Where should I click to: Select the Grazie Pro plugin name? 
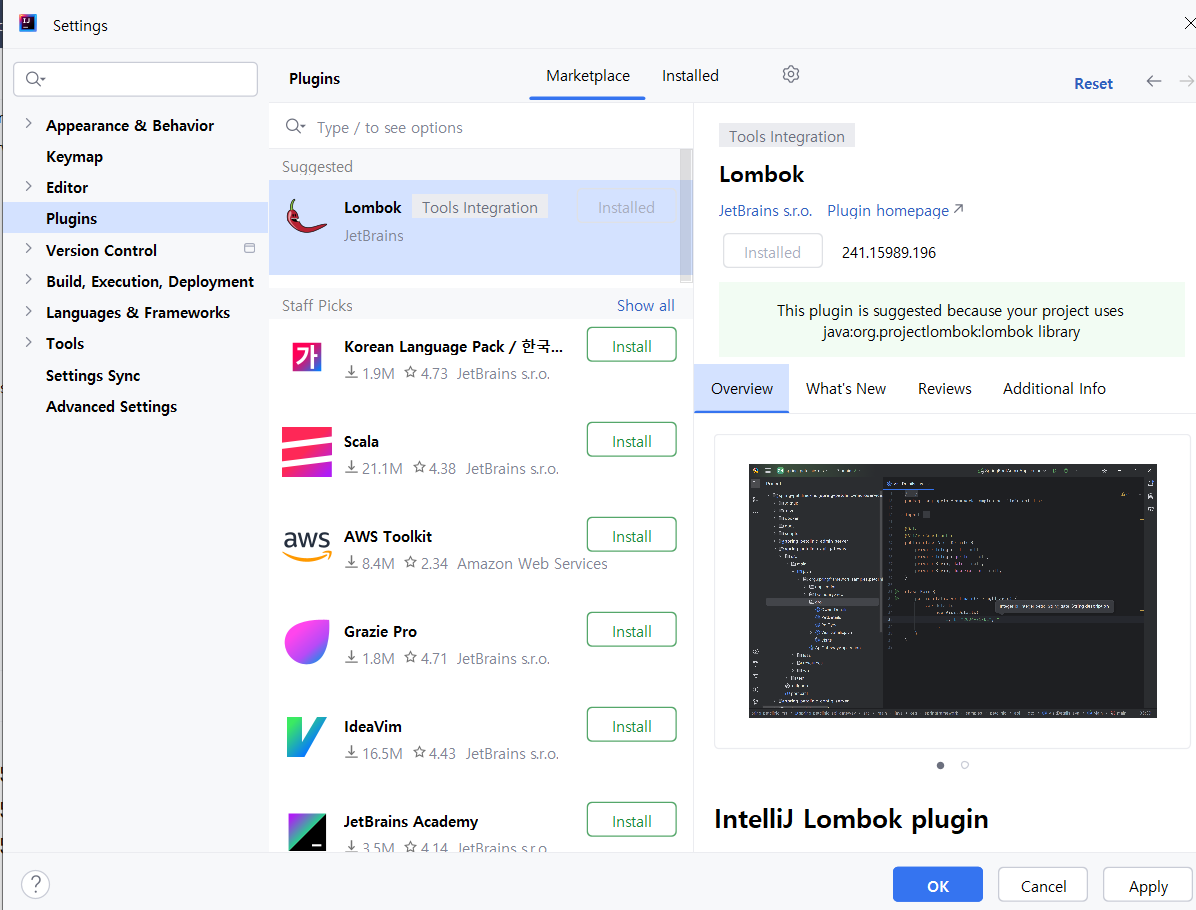point(380,632)
